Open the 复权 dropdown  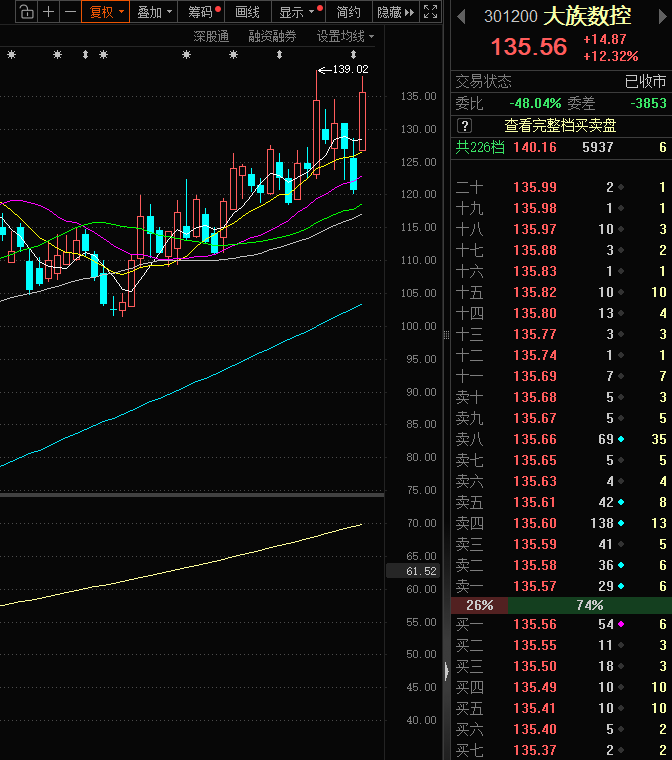coord(106,12)
